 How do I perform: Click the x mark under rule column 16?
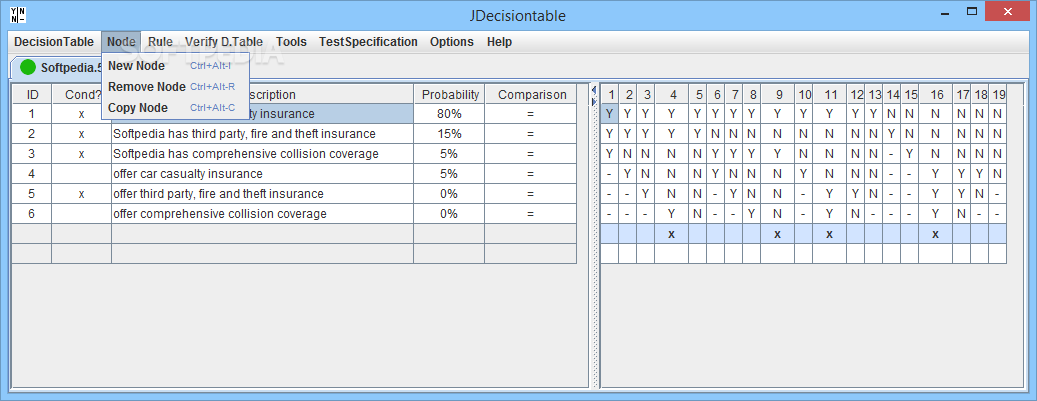[x=936, y=234]
